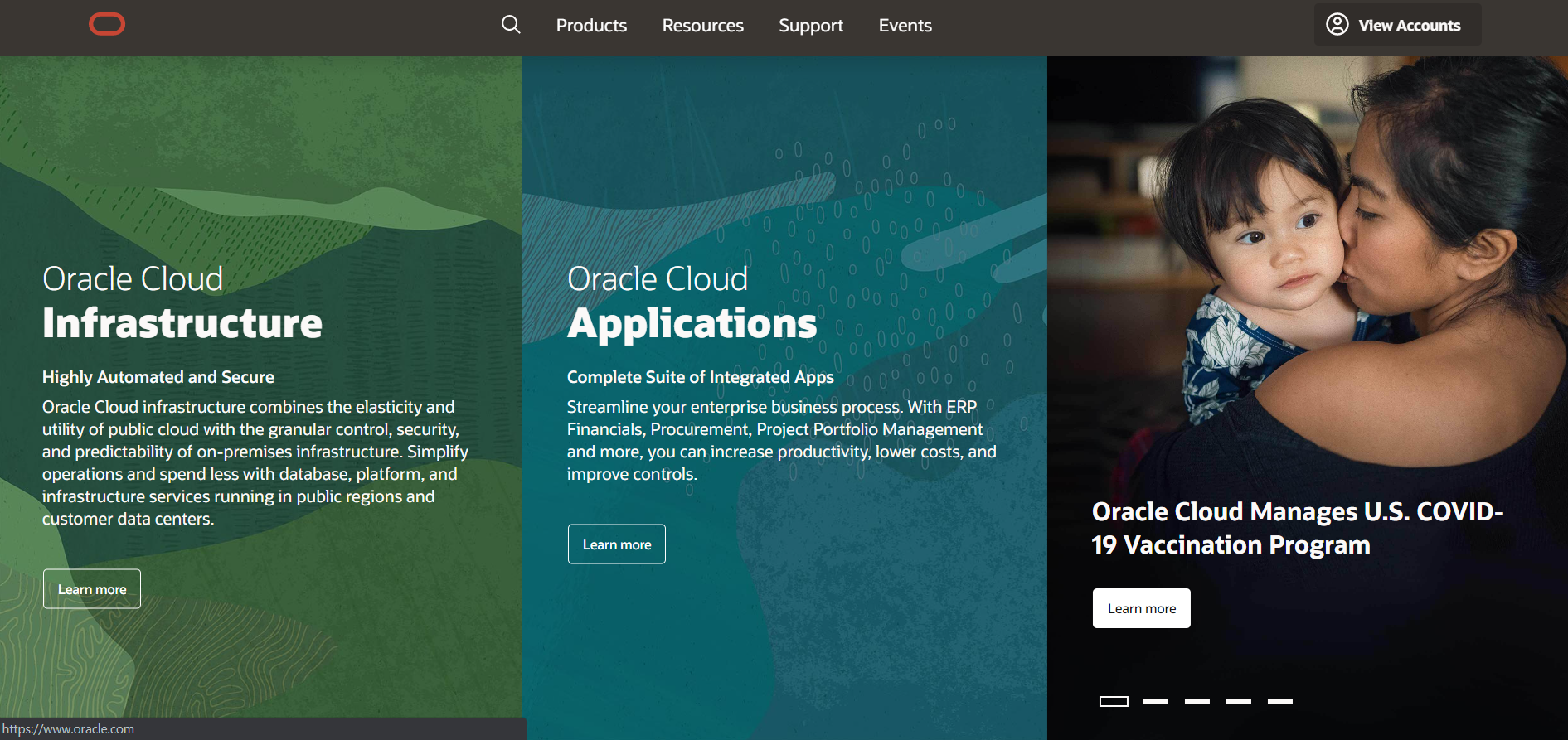Click the Applications description paragraph
This screenshot has width=1568, height=740.
point(782,440)
